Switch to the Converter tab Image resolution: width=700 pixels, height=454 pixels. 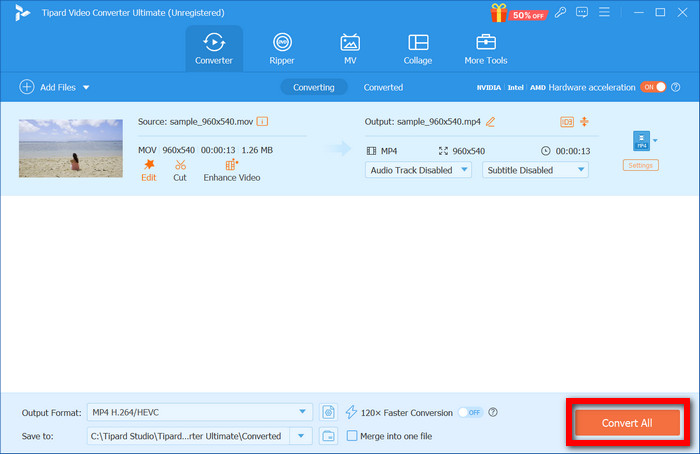[x=214, y=49]
